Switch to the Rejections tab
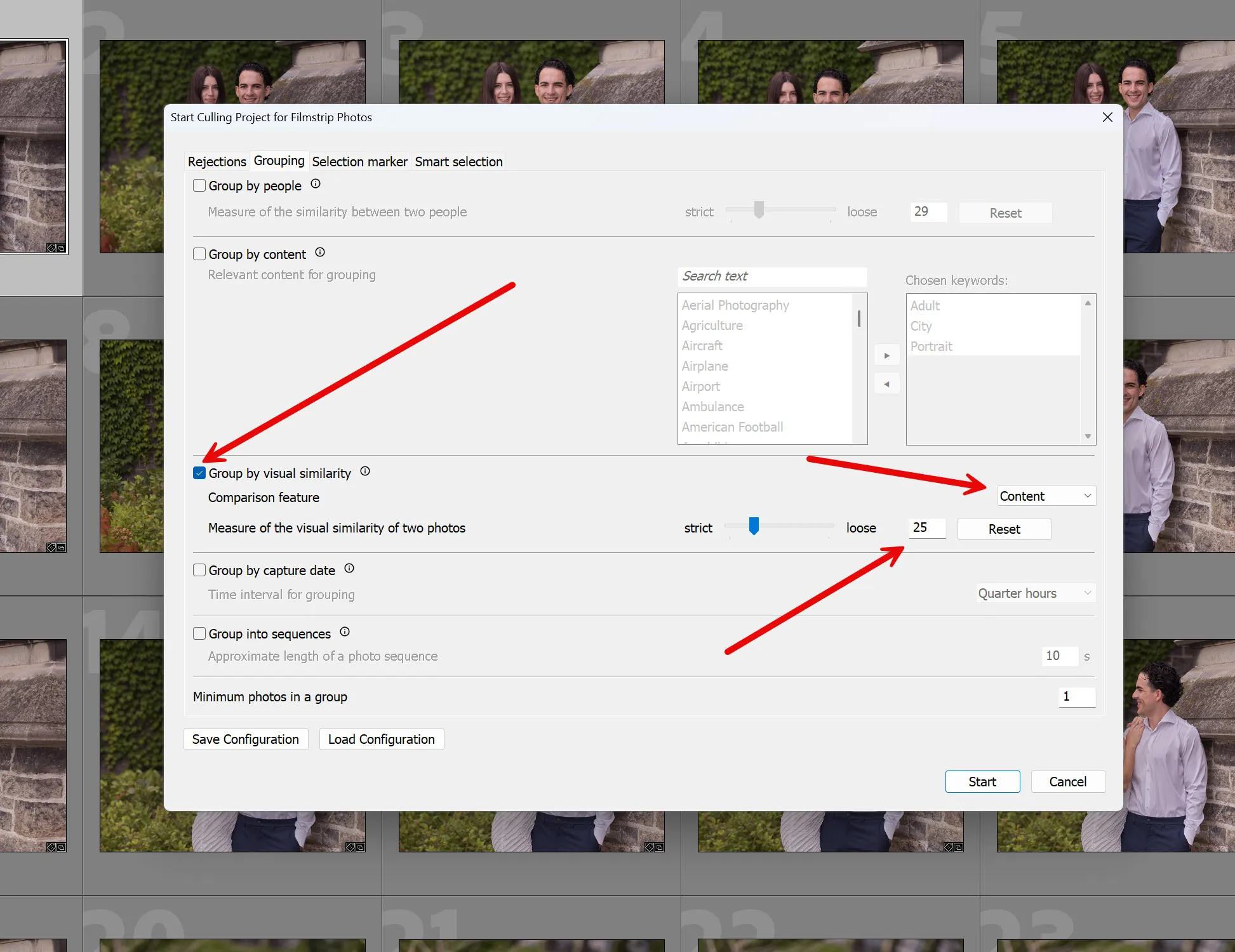1235x952 pixels. 217,161
